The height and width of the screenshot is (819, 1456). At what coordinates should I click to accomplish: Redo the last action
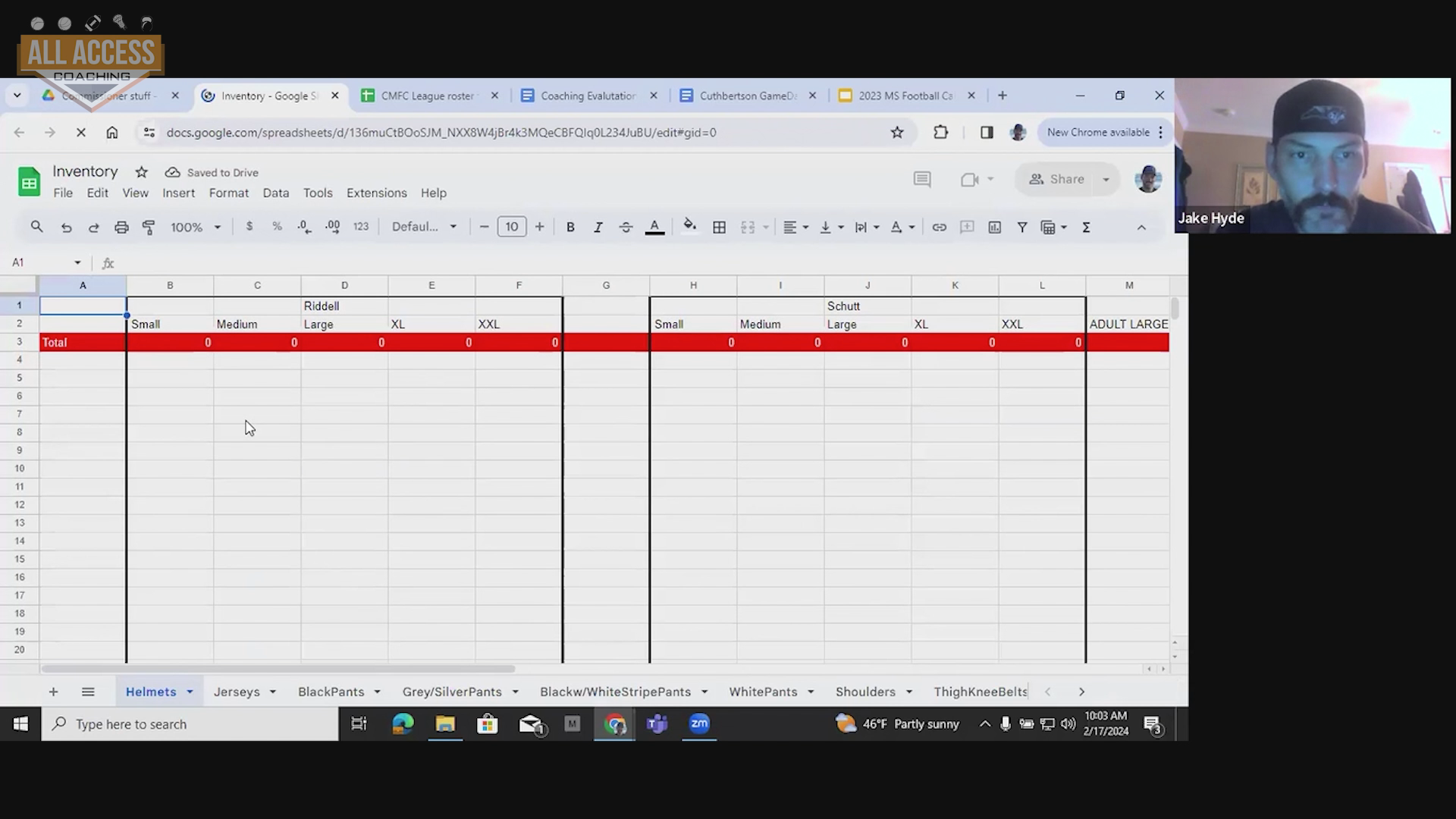click(x=93, y=227)
